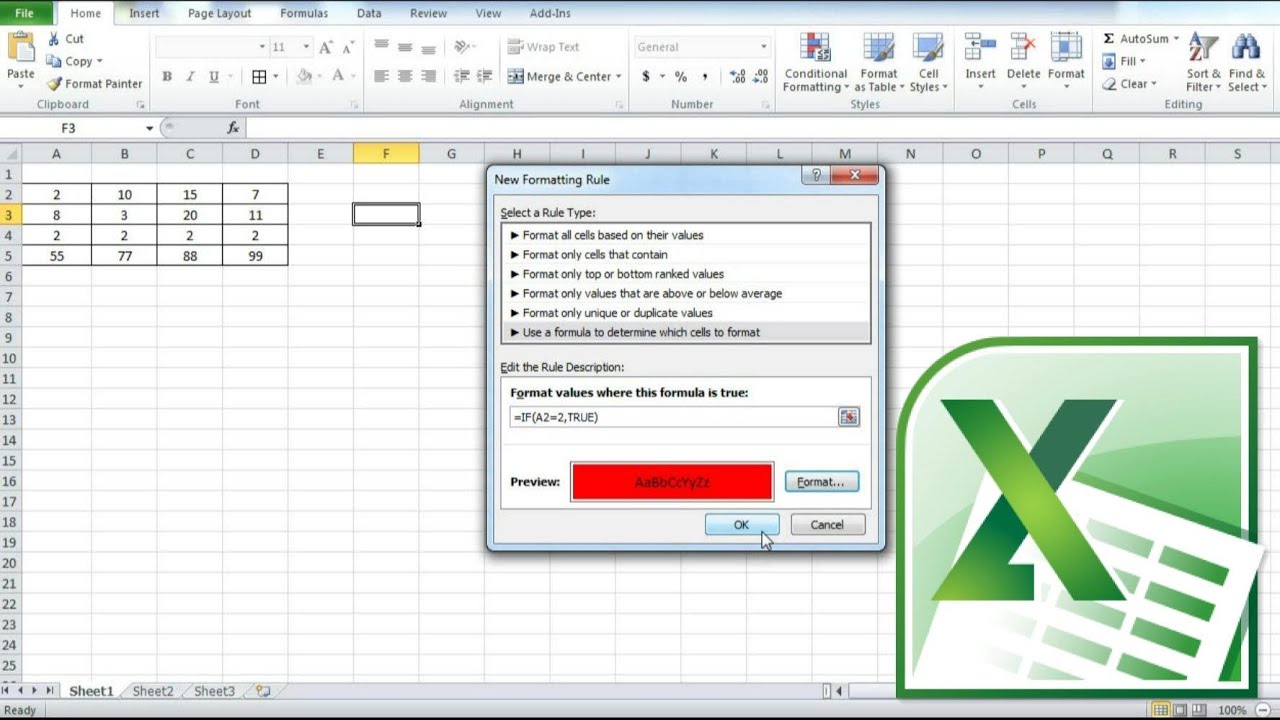Toggle Center horizontal text alignment

coord(405,77)
